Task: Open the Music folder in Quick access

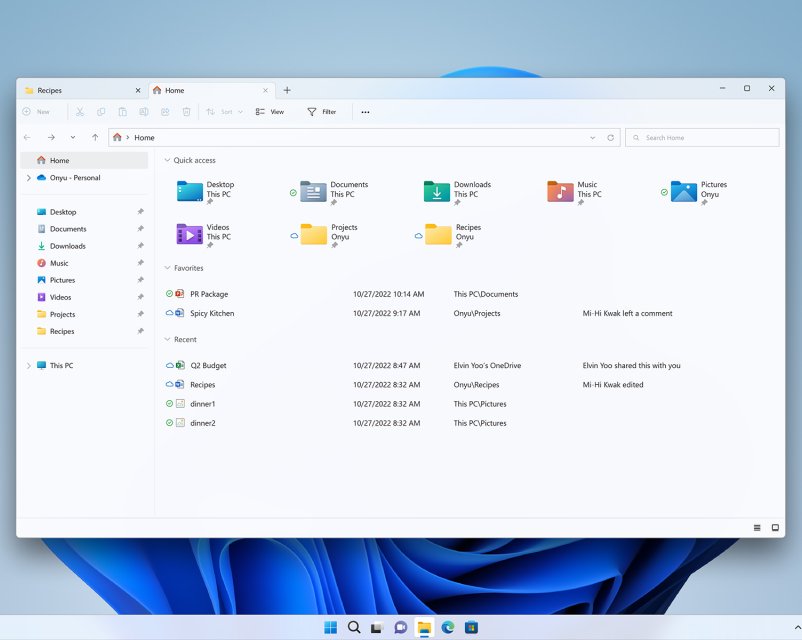Action: [574, 192]
